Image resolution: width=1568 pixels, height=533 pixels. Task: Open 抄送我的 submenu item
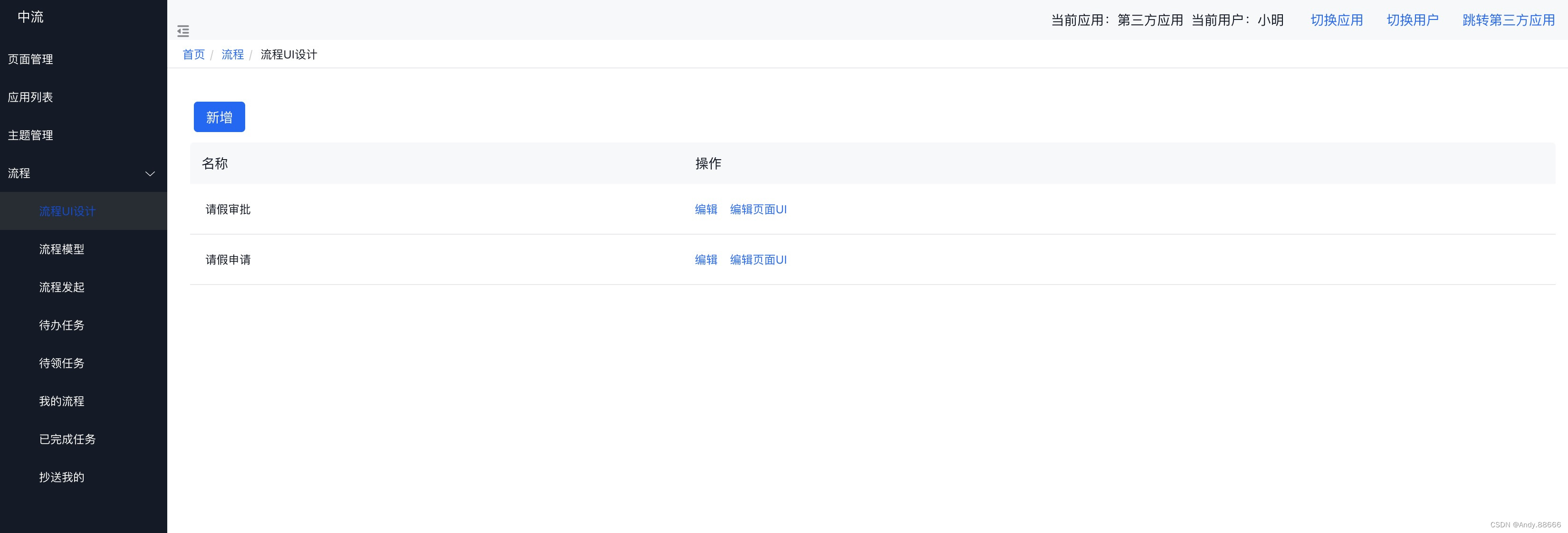[62, 477]
